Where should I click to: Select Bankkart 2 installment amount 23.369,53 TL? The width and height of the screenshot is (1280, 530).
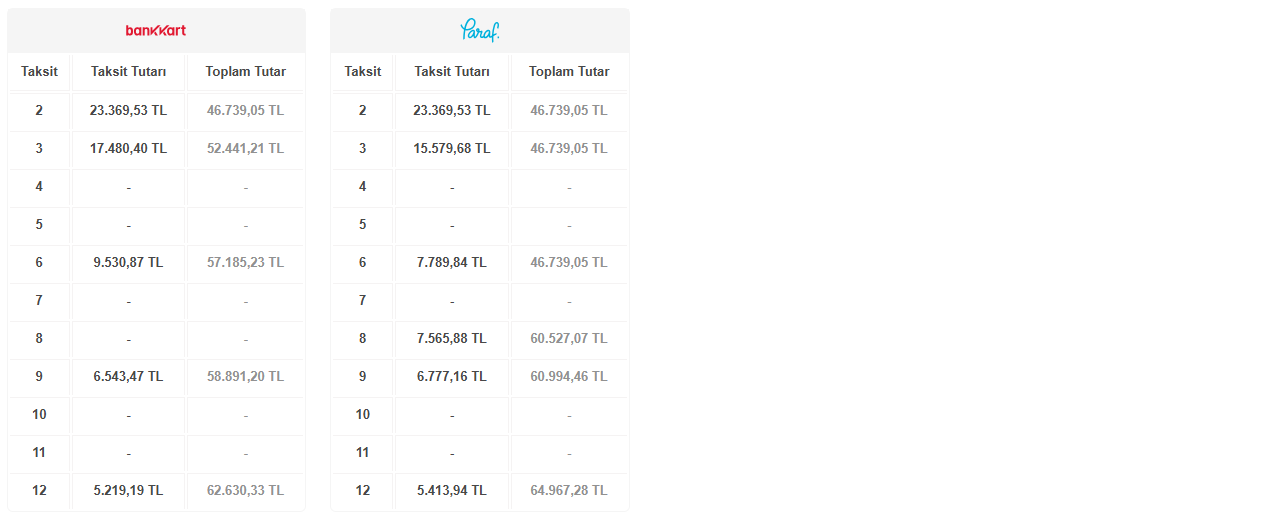128,110
